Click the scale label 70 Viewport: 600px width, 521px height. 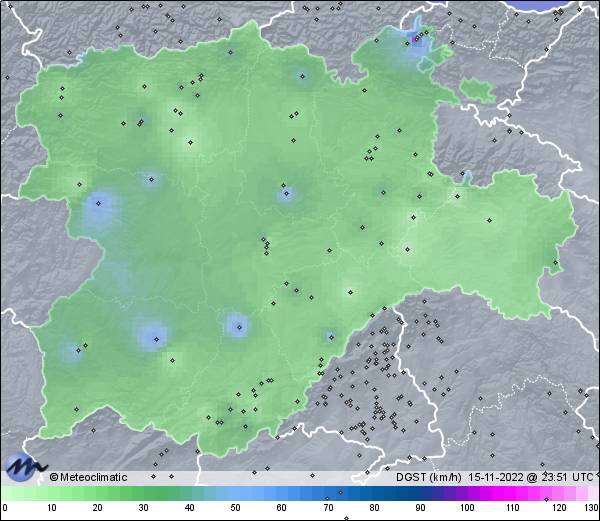coord(328,508)
